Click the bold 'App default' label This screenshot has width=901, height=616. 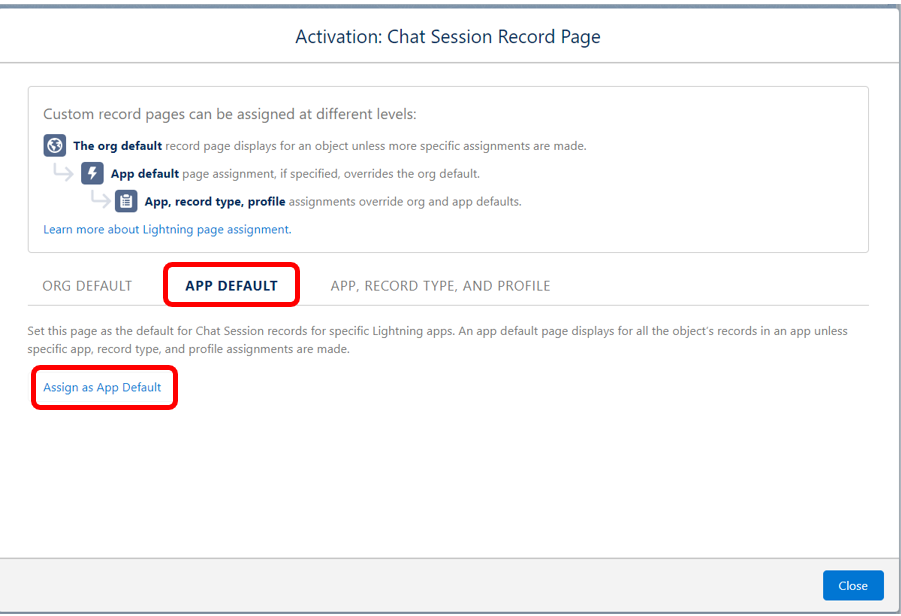click(x=145, y=173)
